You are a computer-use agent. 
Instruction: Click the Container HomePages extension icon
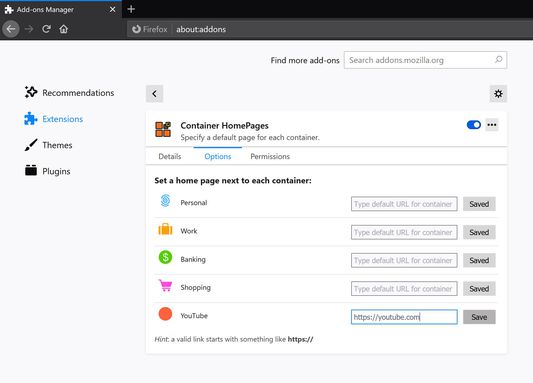163,129
